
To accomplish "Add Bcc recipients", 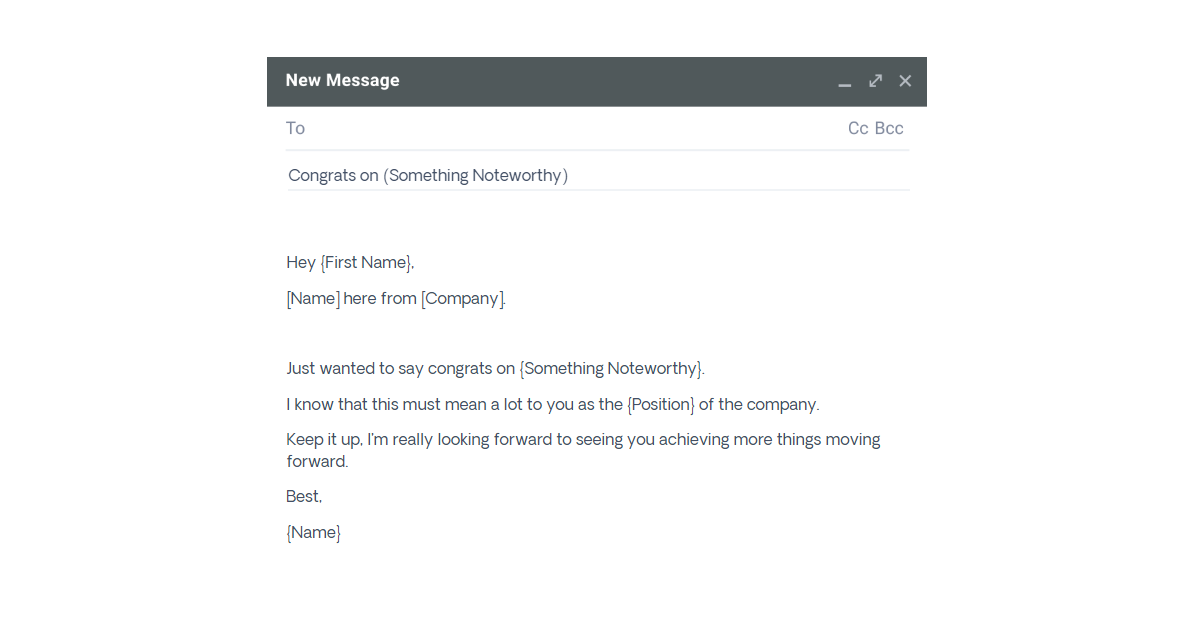I will click(889, 128).
